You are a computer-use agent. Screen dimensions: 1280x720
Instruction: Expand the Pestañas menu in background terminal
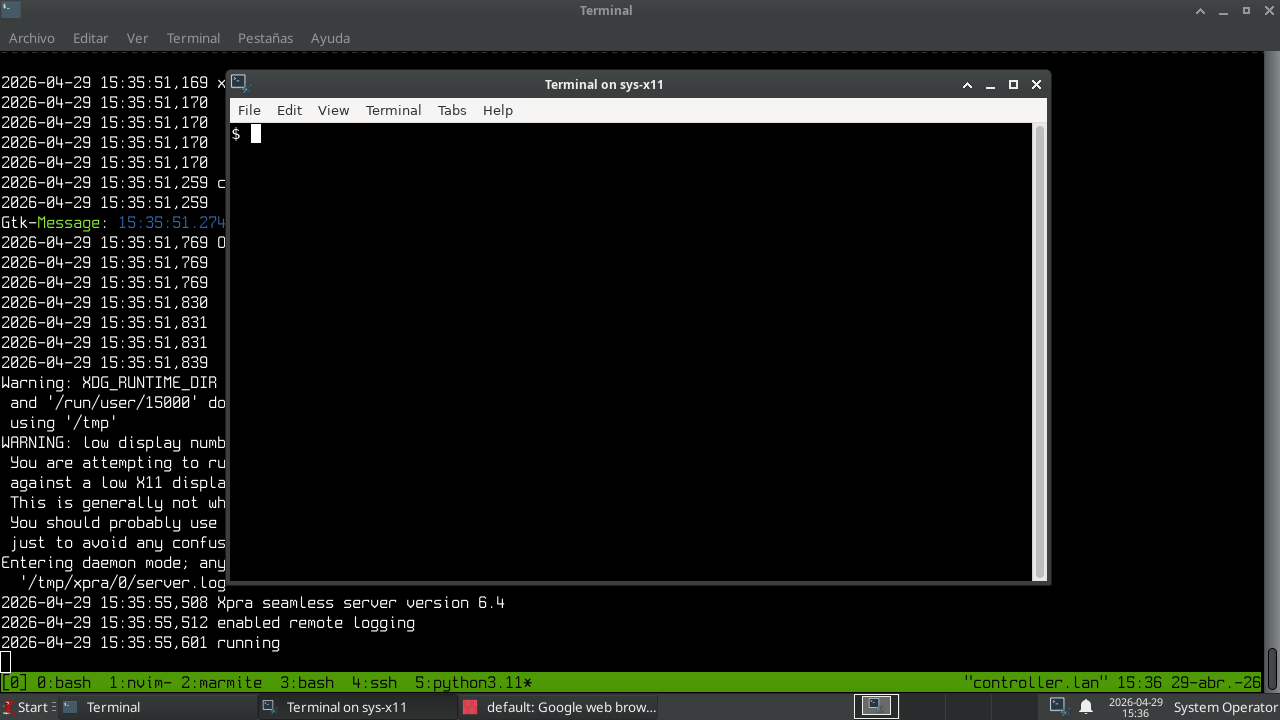[265, 38]
